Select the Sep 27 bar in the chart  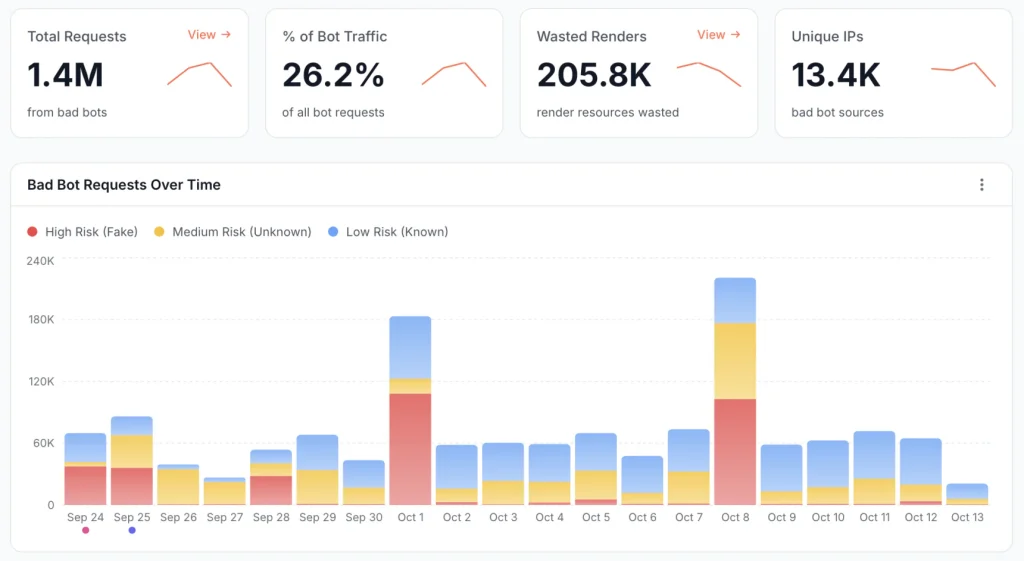tap(225, 491)
